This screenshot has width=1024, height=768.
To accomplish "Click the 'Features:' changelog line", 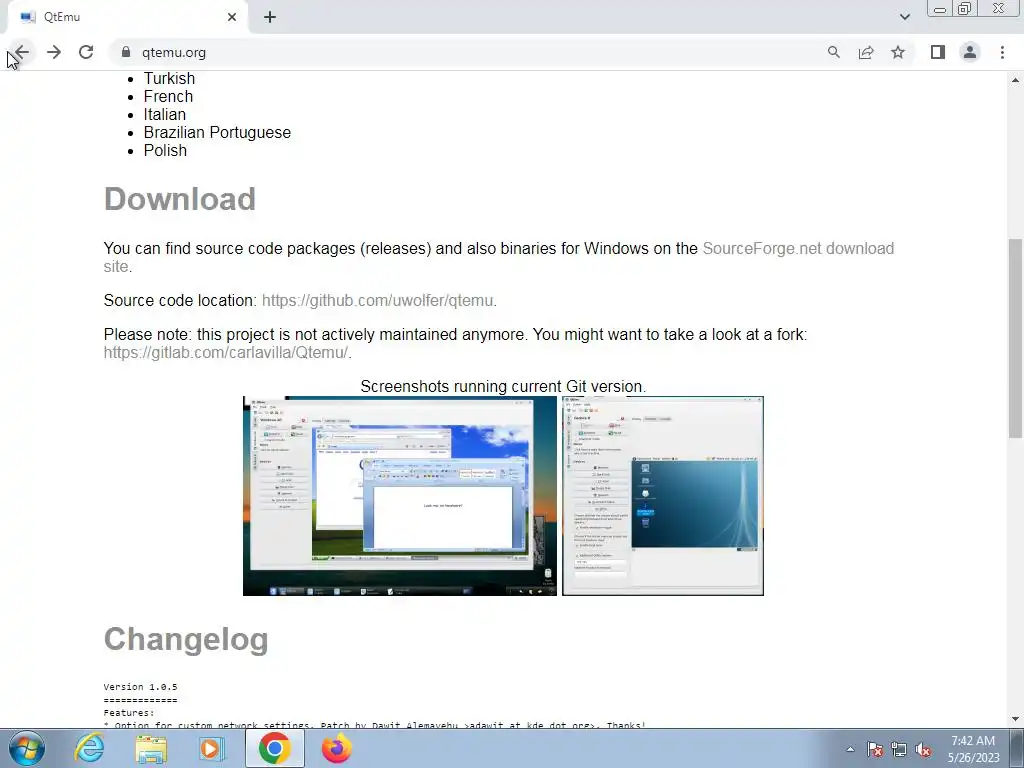I will (x=129, y=713).
